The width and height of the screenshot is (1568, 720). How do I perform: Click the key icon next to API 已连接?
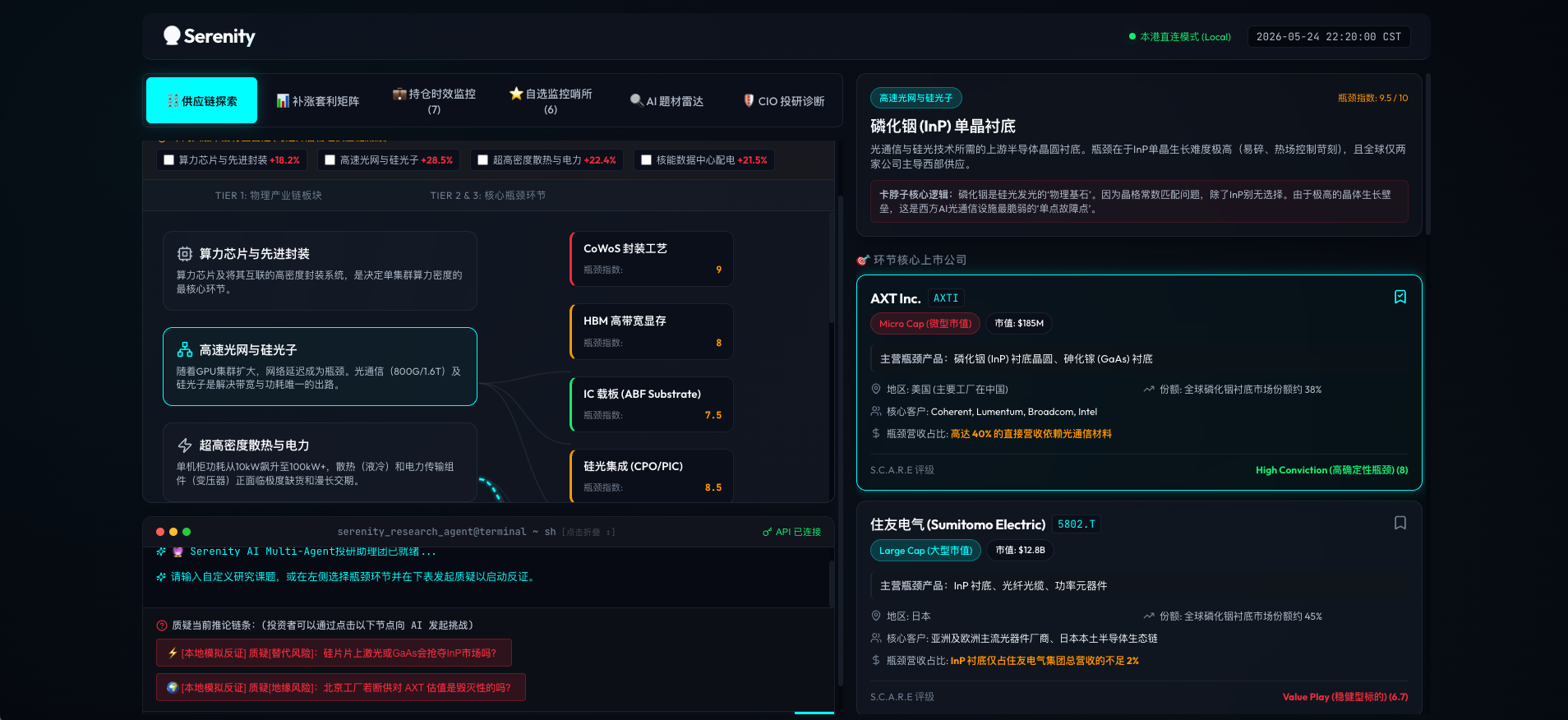(767, 532)
